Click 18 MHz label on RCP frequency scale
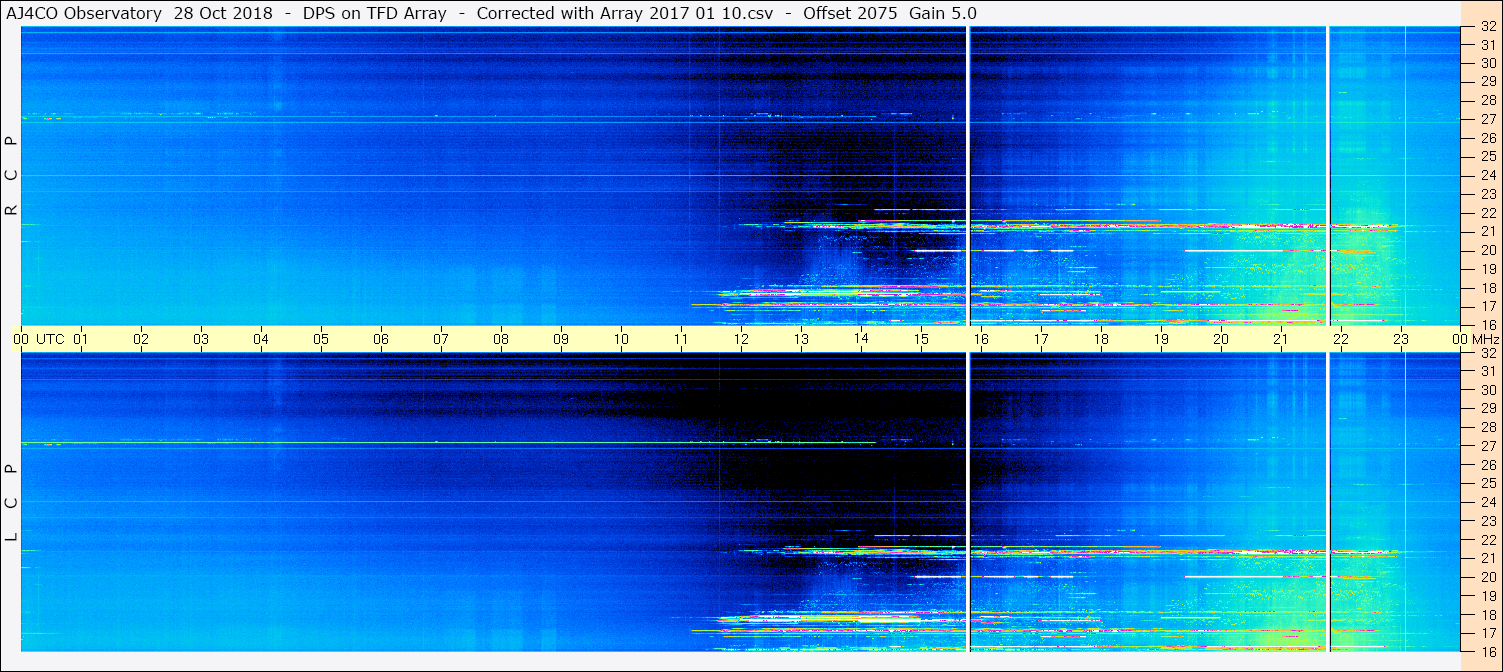 (x=1487, y=287)
